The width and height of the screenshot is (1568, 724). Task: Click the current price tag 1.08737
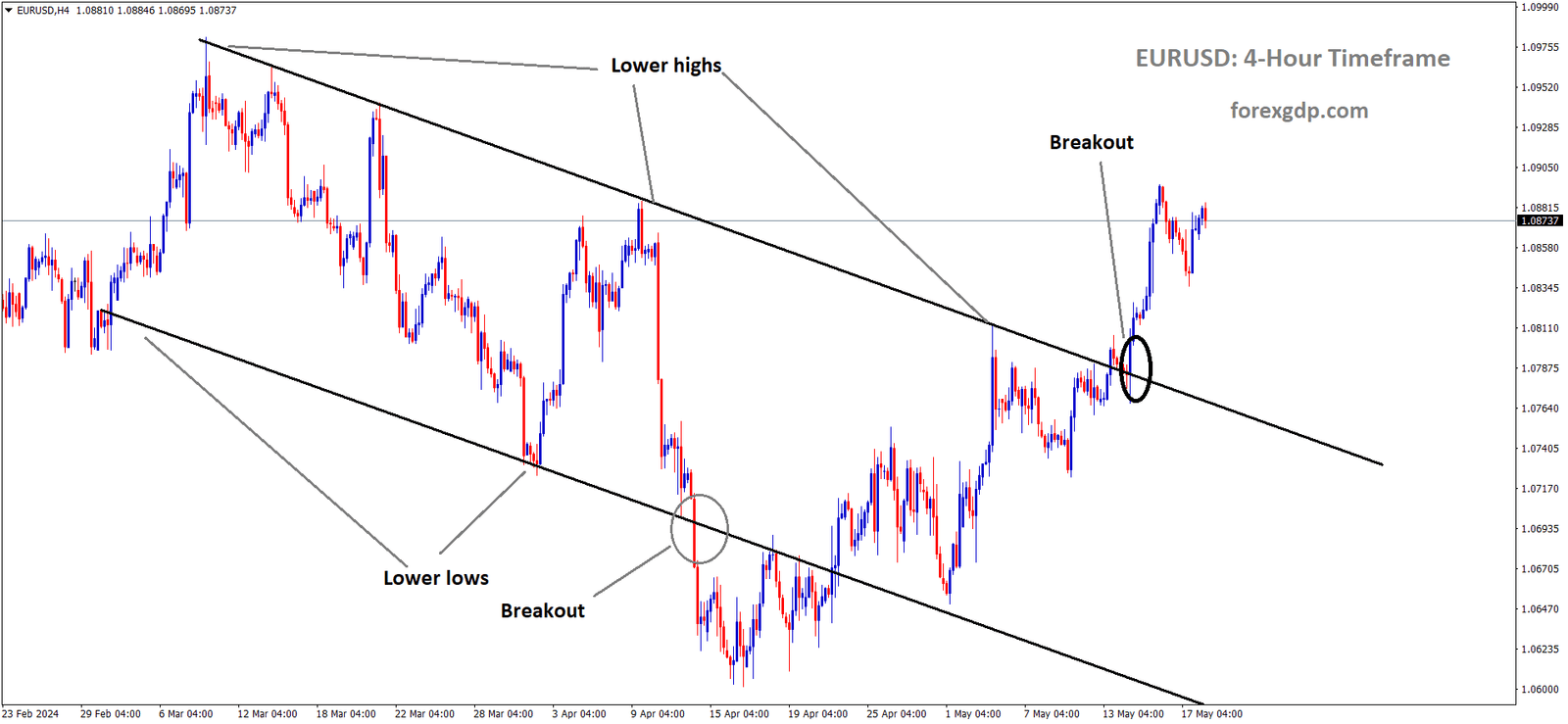(1540, 220)
